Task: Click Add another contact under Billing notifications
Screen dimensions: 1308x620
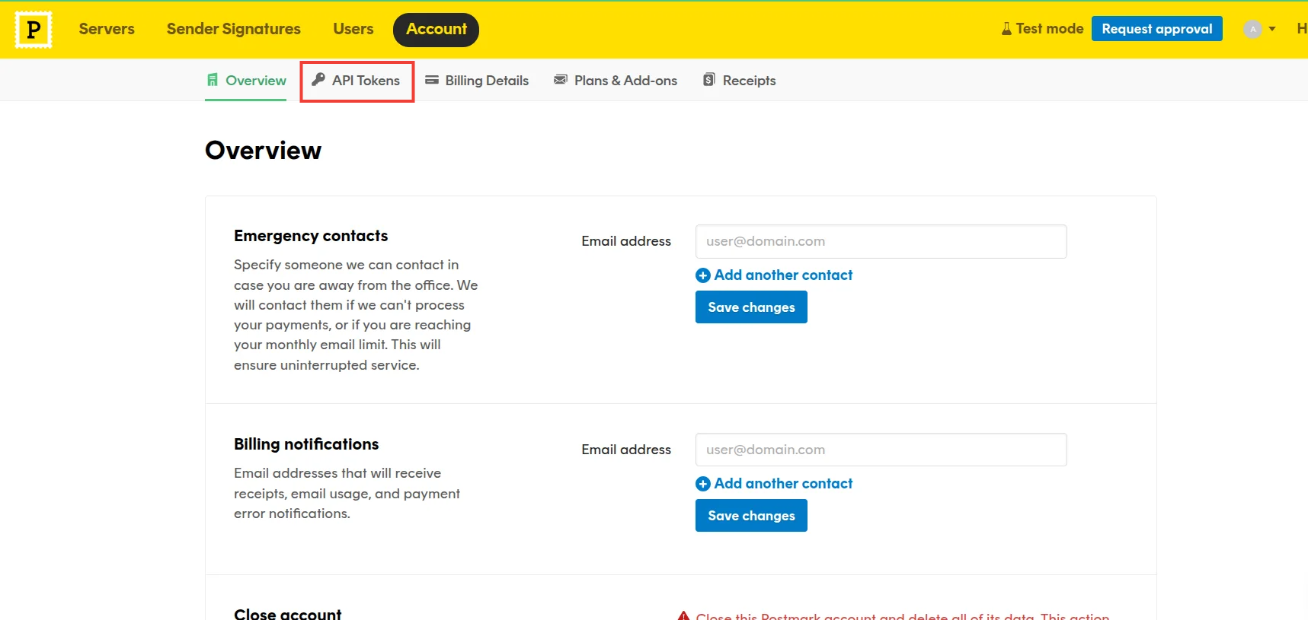Action: tap(774, 483)
